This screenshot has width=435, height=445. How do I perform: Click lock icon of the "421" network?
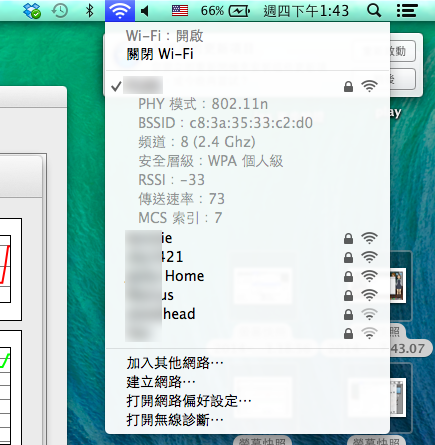point(348,257)
